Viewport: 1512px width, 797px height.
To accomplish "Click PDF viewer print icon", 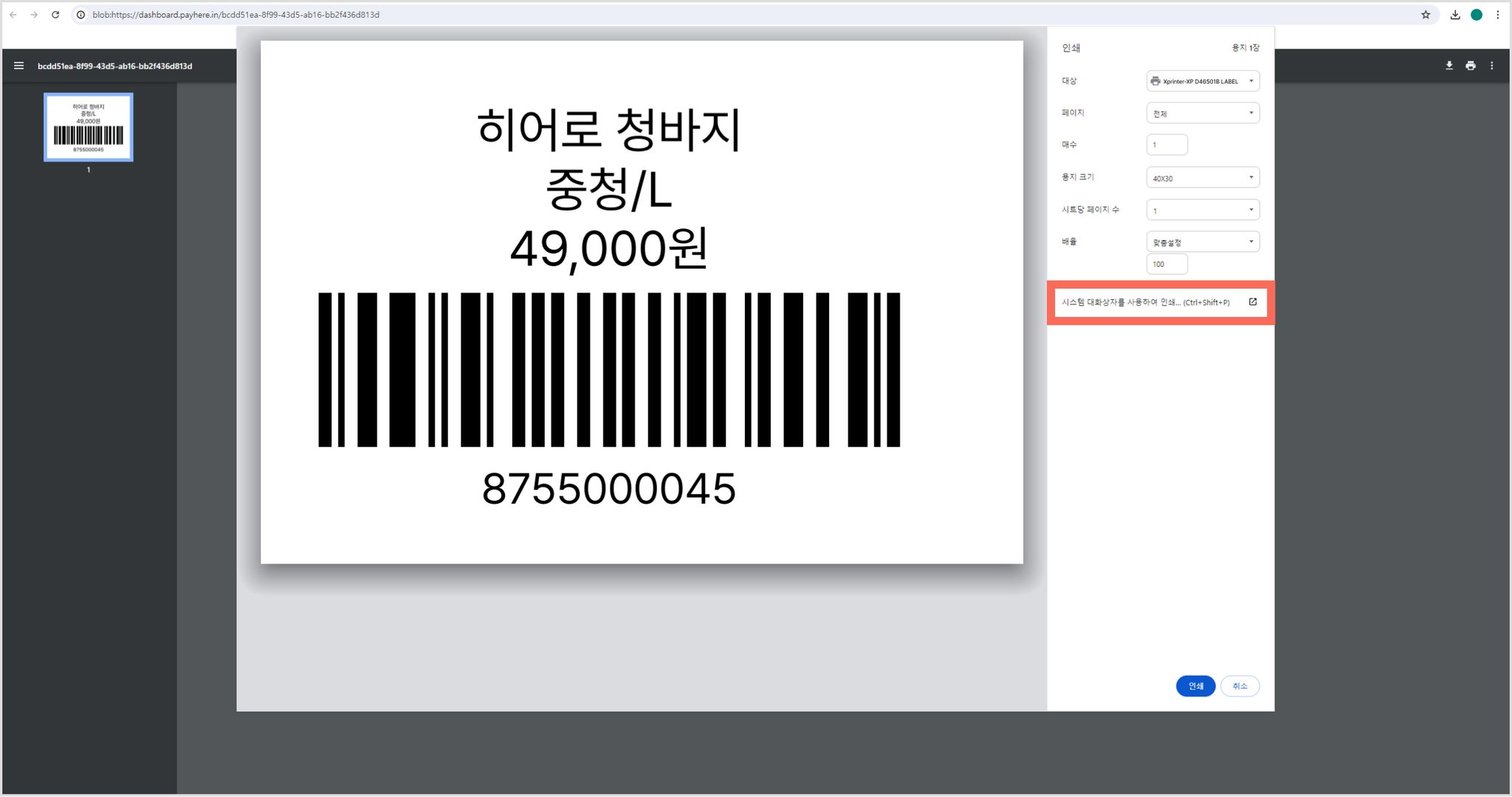I will 1471,66.
